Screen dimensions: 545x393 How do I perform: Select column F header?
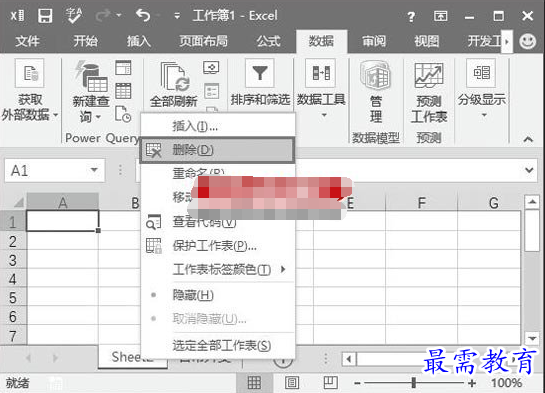point(421,202)
